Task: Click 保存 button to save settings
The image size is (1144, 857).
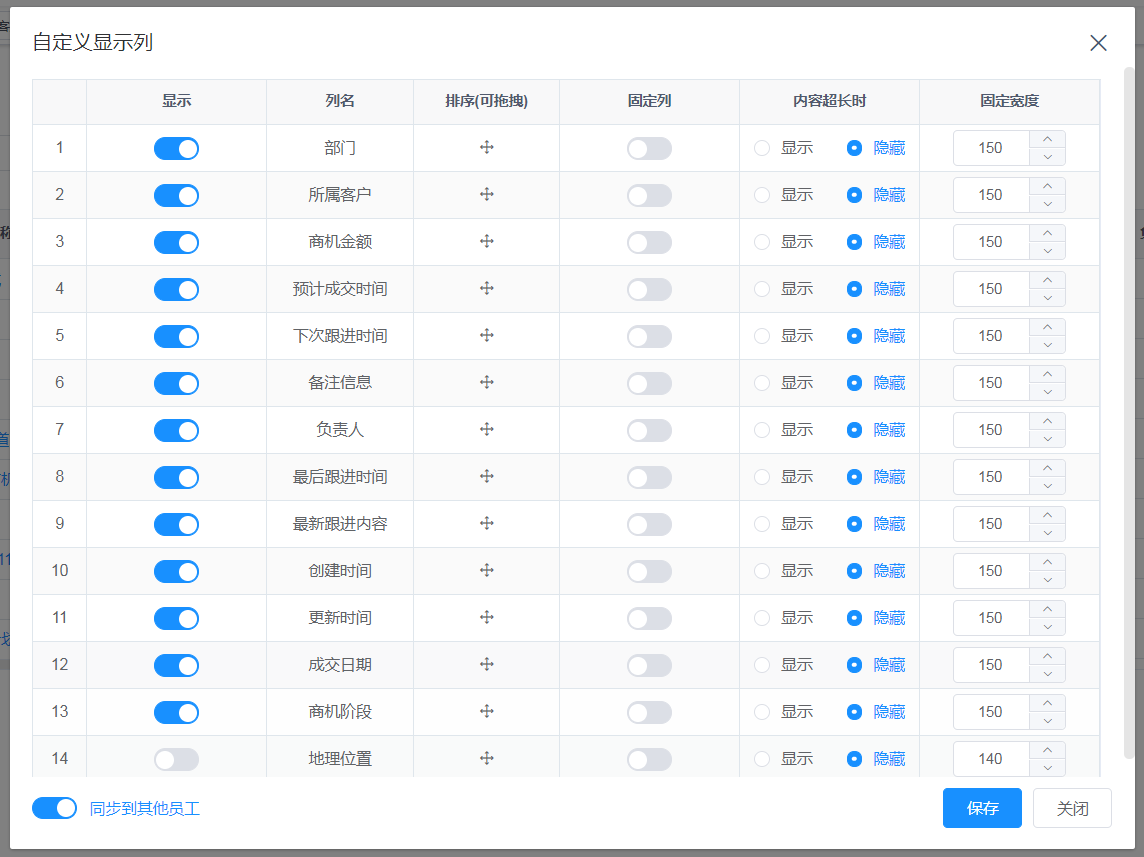Action: pyautogui.click(x=982, y=808)
